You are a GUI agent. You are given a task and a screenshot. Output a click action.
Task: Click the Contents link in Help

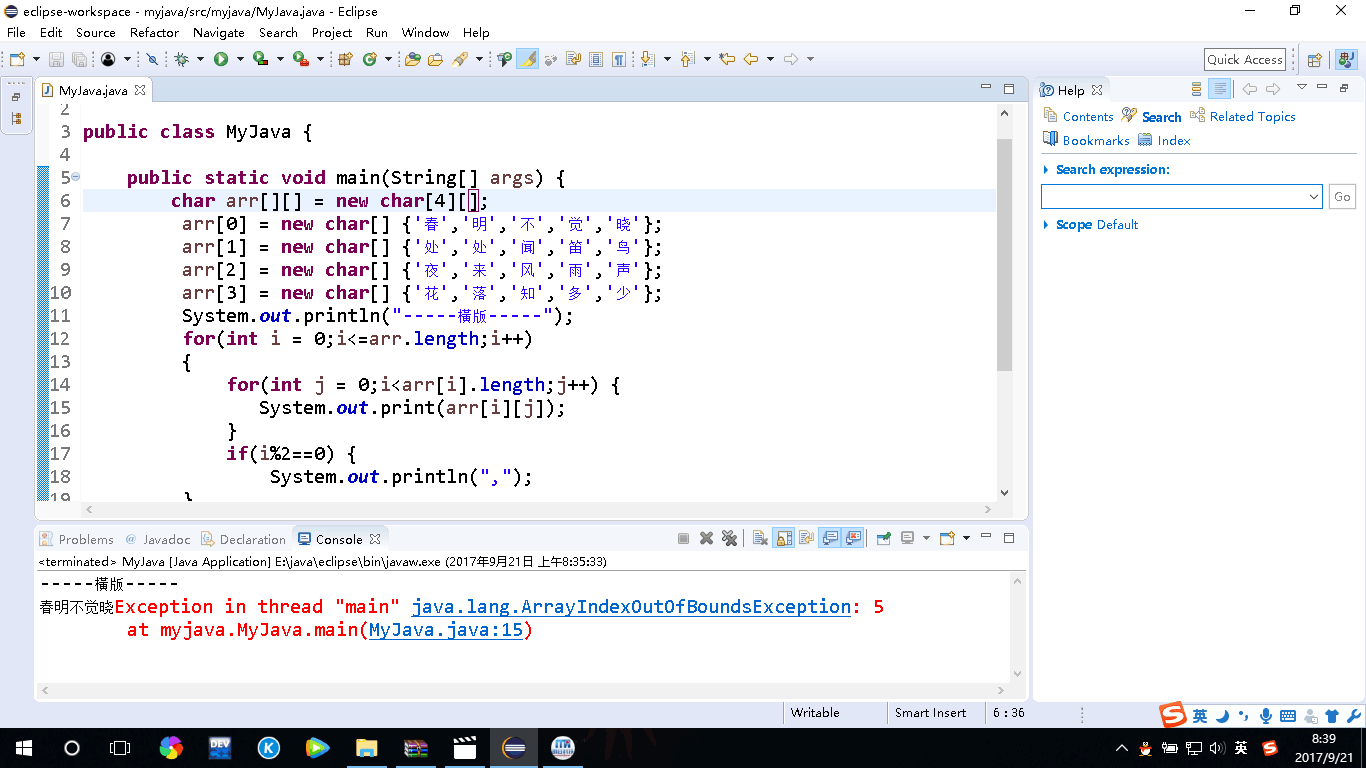tap(1088, 116)
